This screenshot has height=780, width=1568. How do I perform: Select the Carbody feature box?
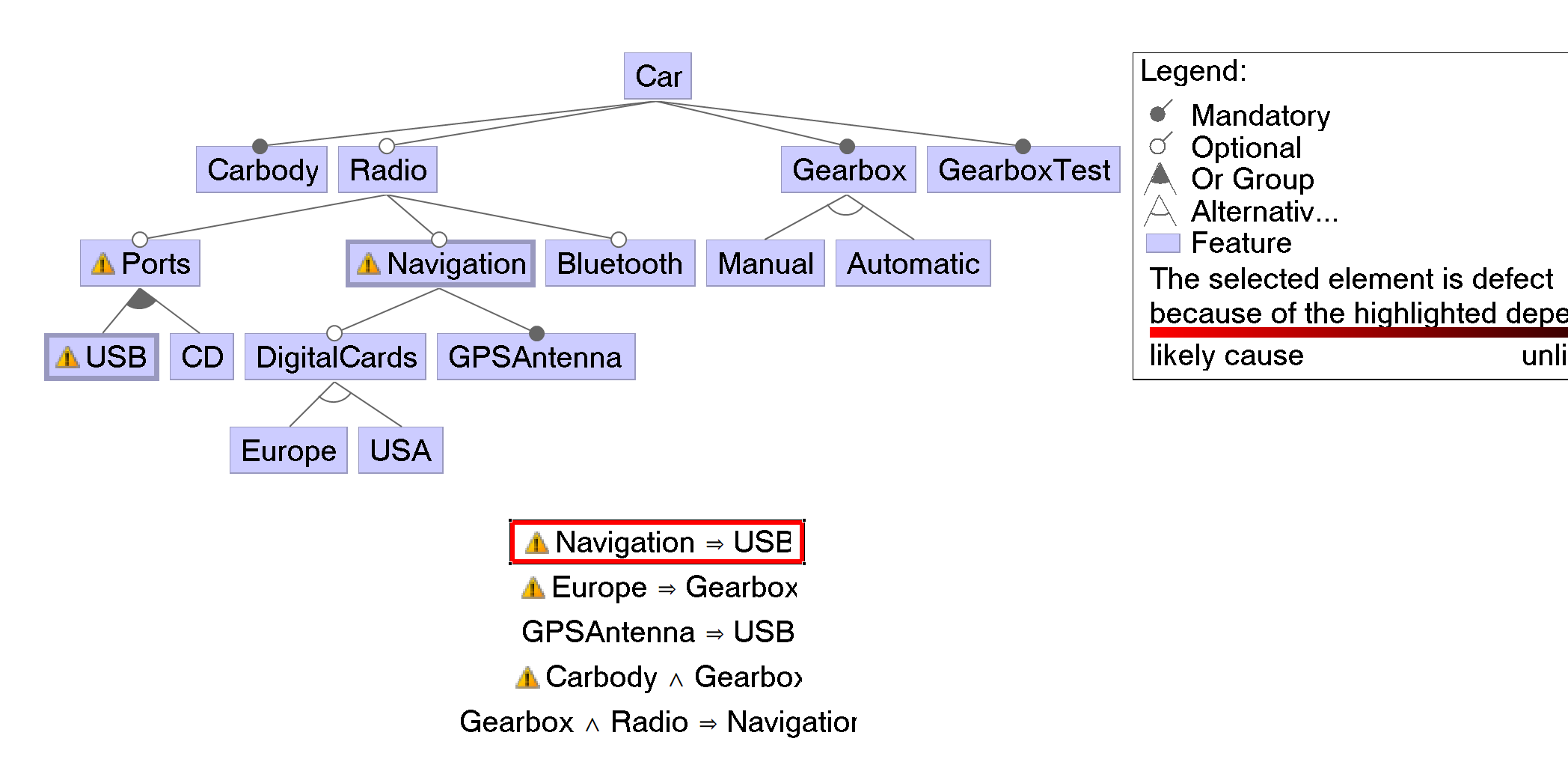click(262, 169)
